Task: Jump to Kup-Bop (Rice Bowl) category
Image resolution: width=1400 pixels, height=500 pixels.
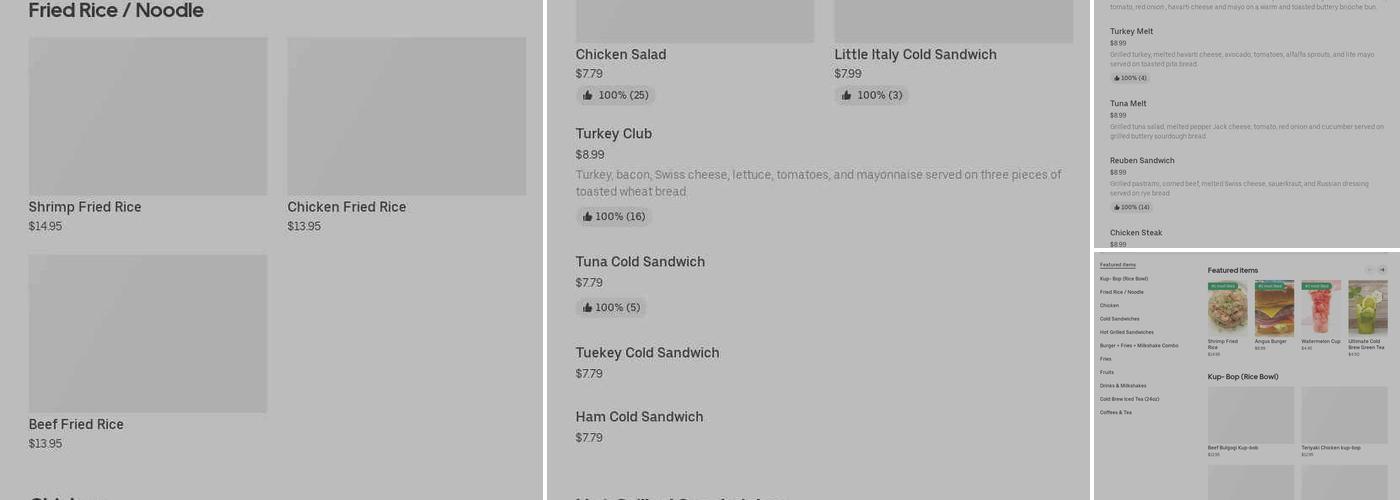Action: (1123, 279)
